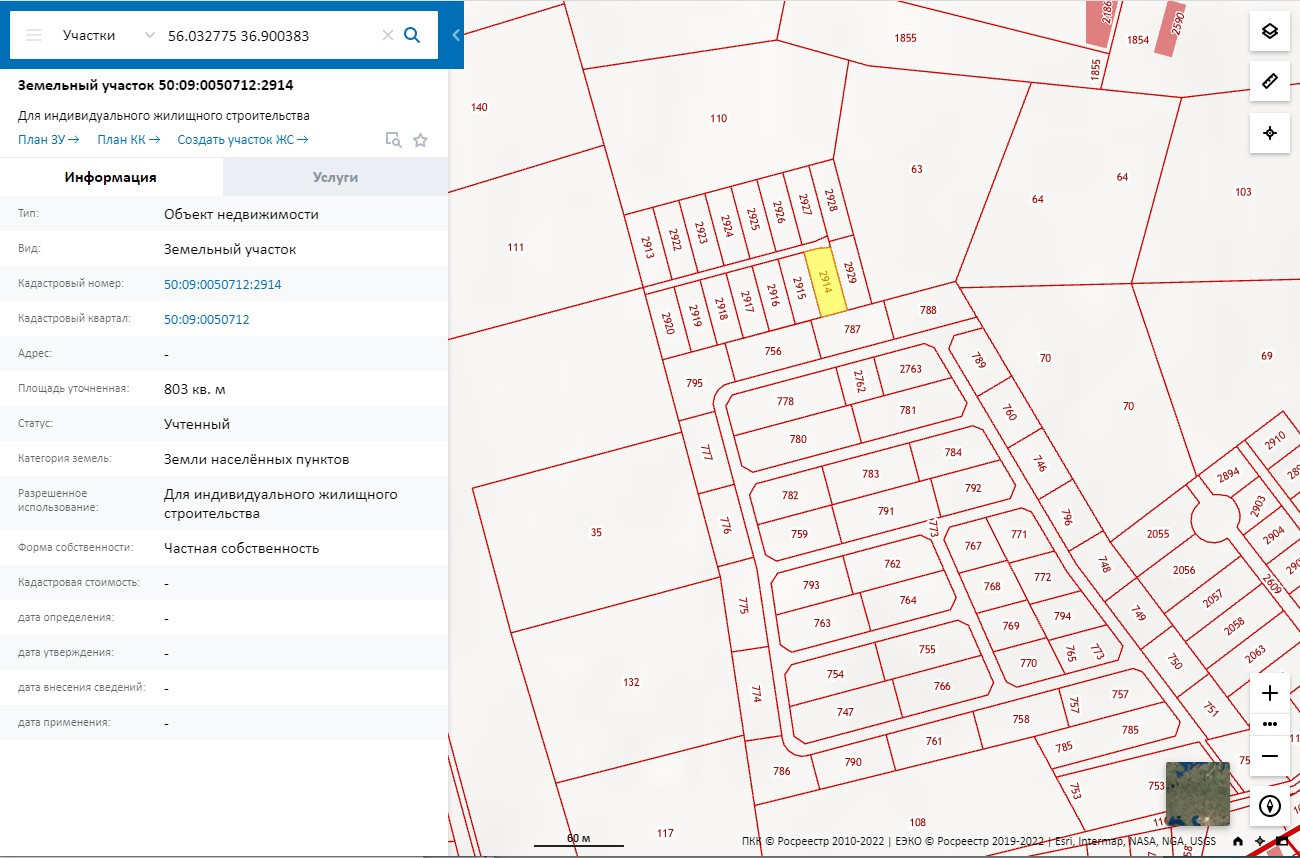This screenshot has height=858, width=1300.
Task: Select parcel 787 on the map
Action: coord(852,329)
